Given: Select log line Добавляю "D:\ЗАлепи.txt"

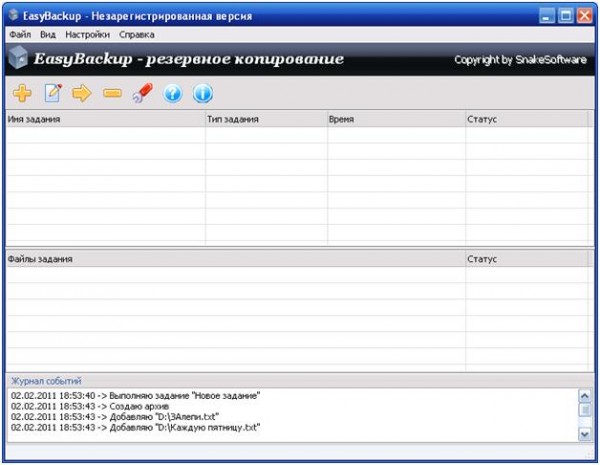Looking at the screenshot, I should 115,416.
